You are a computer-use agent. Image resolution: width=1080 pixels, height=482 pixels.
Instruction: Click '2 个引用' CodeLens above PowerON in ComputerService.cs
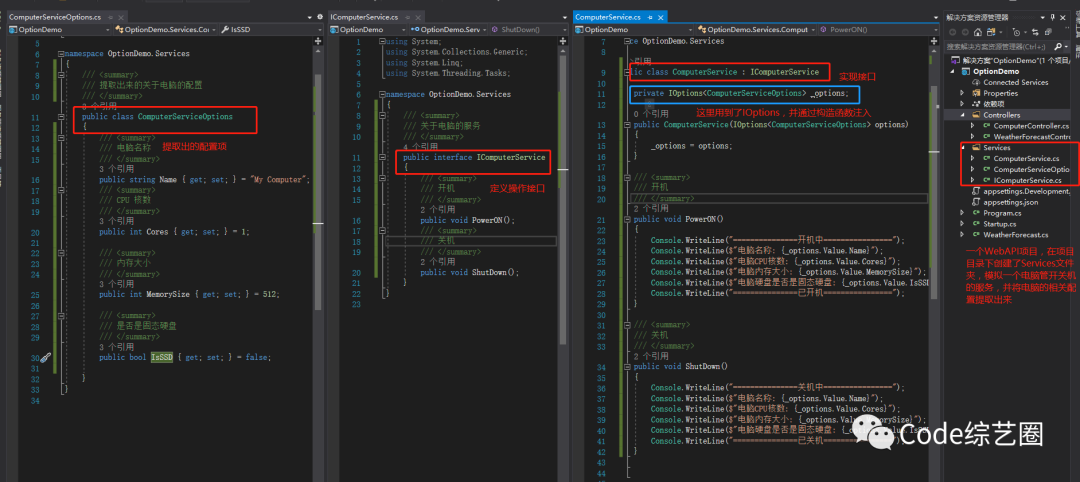point(650,207)
